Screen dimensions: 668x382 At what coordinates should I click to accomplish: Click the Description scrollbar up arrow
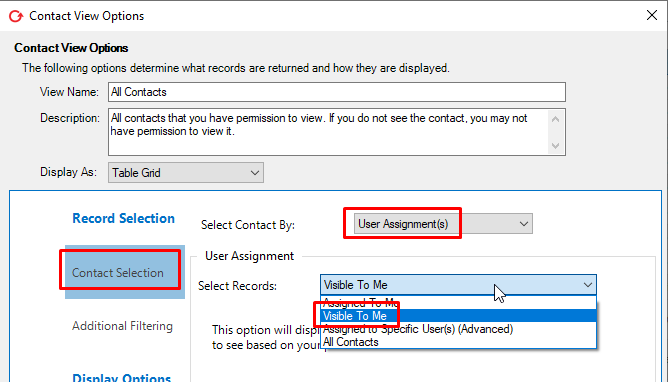click(555, 119)
